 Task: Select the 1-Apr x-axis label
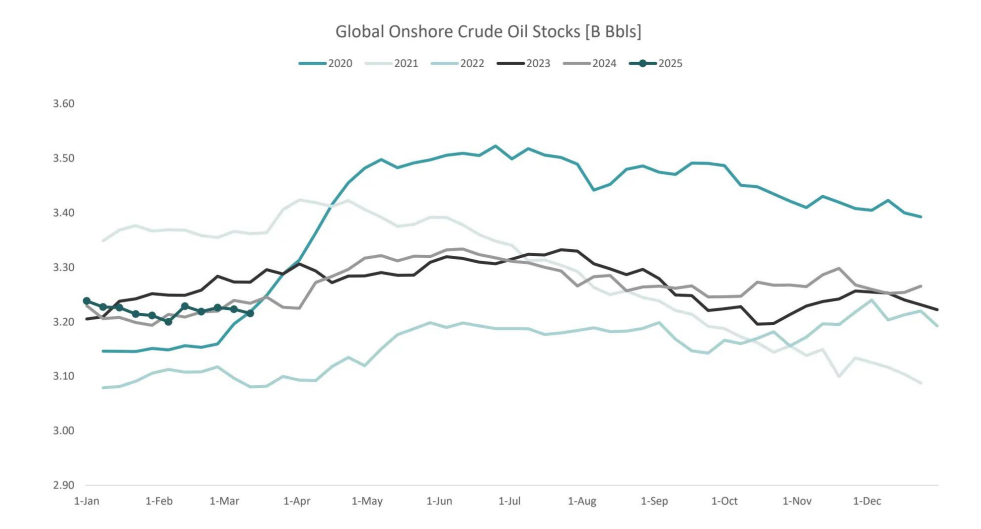tap(298, 500)
